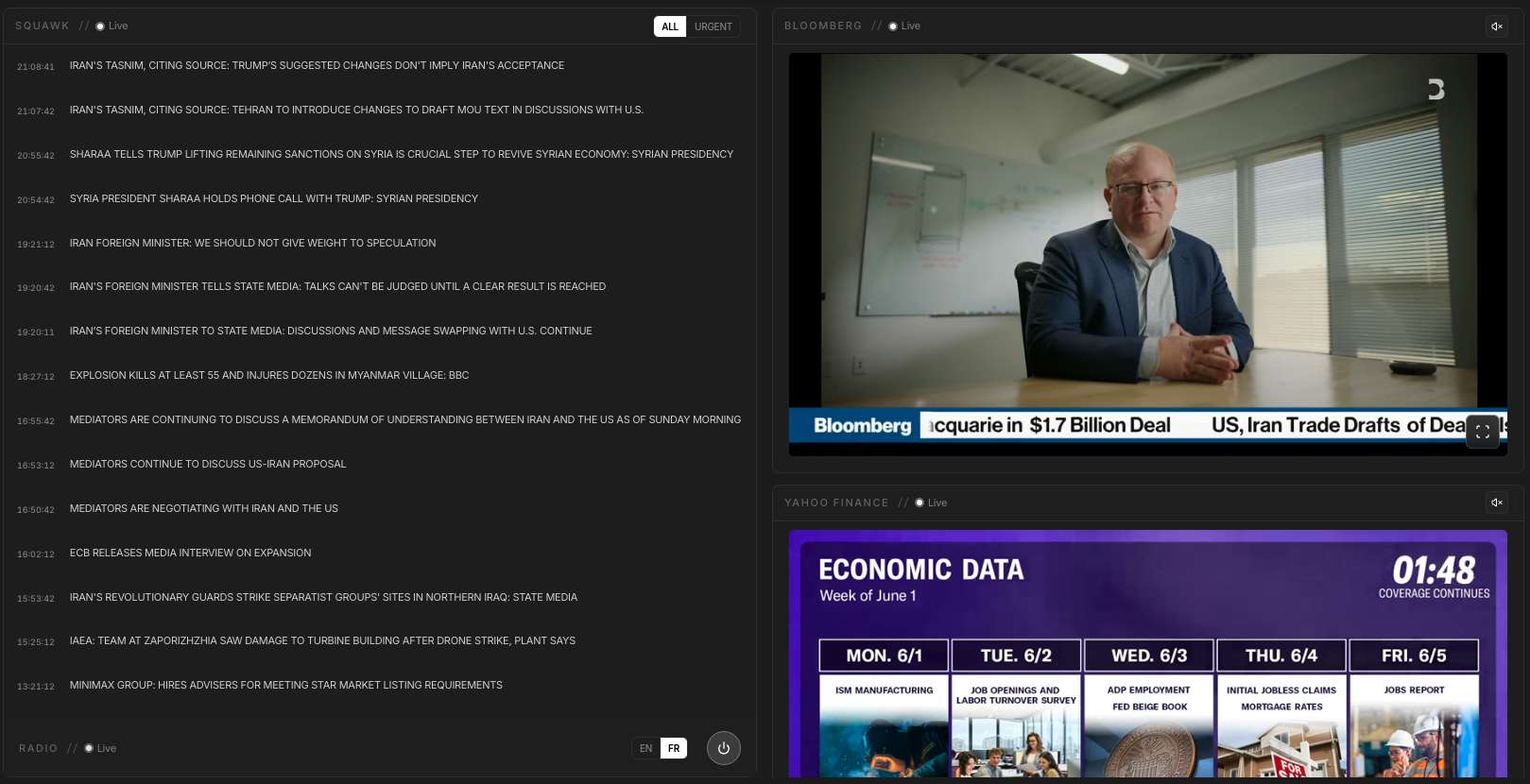Select headline 'should not give weight to speculation'
The image size is (1530, 784).
[x=252, y=244]
